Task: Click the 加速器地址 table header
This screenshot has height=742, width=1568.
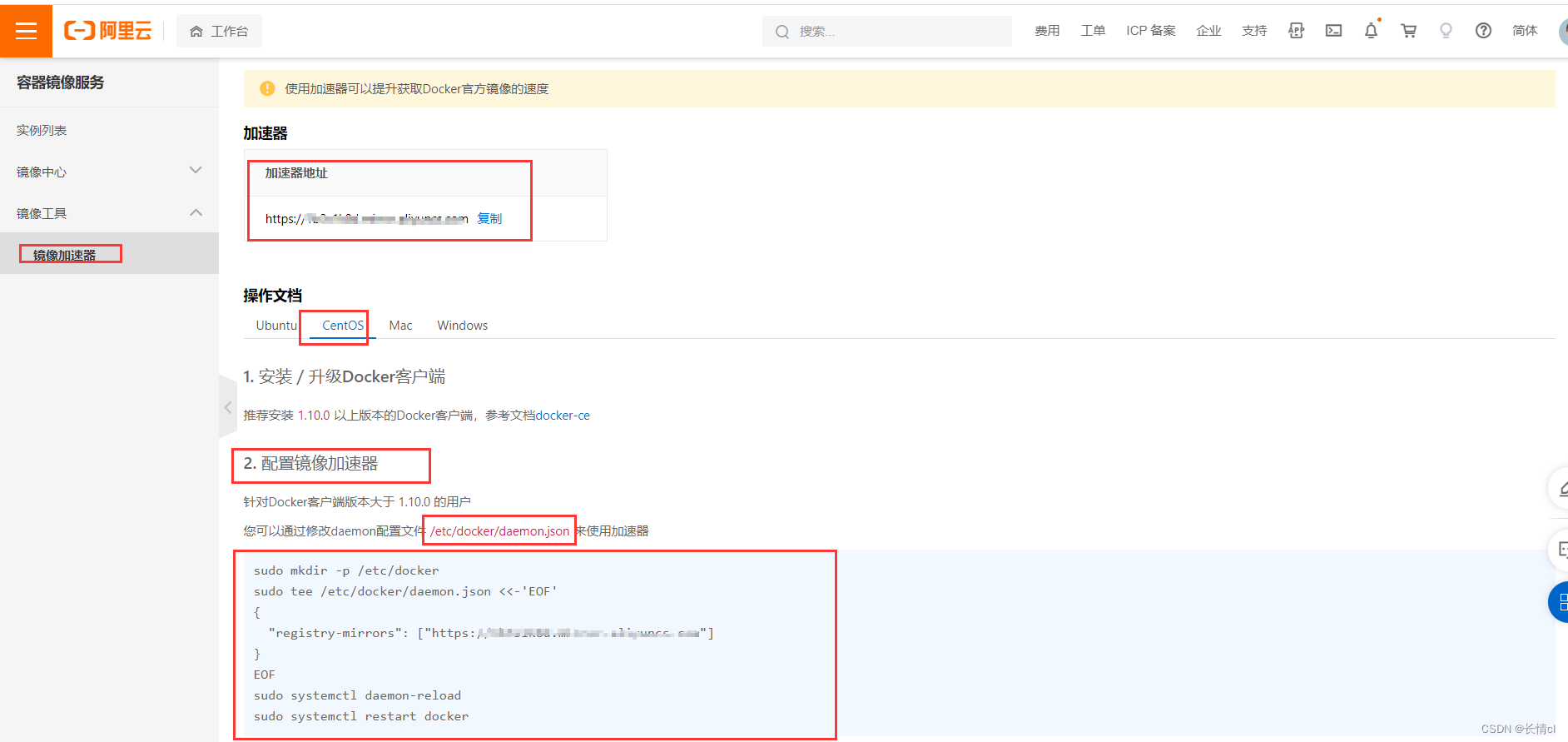Action: coord(296,173)
